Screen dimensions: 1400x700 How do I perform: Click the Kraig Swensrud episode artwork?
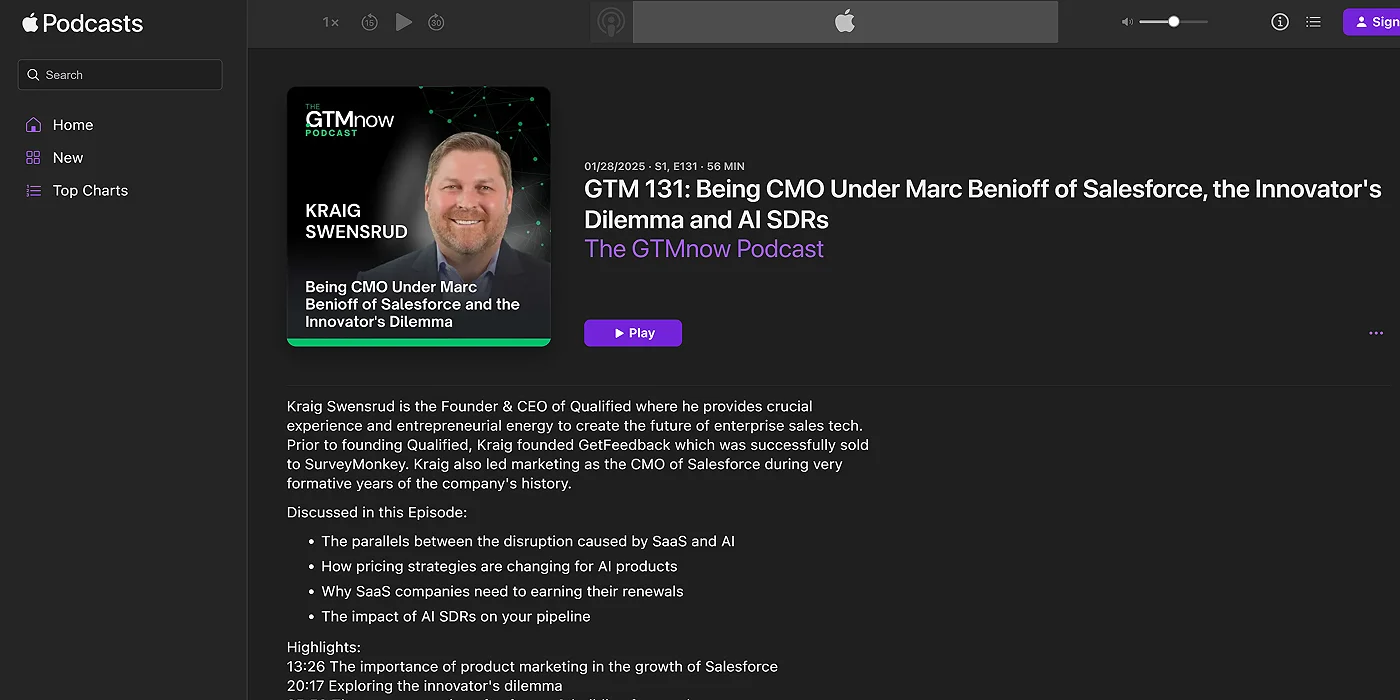419,216
